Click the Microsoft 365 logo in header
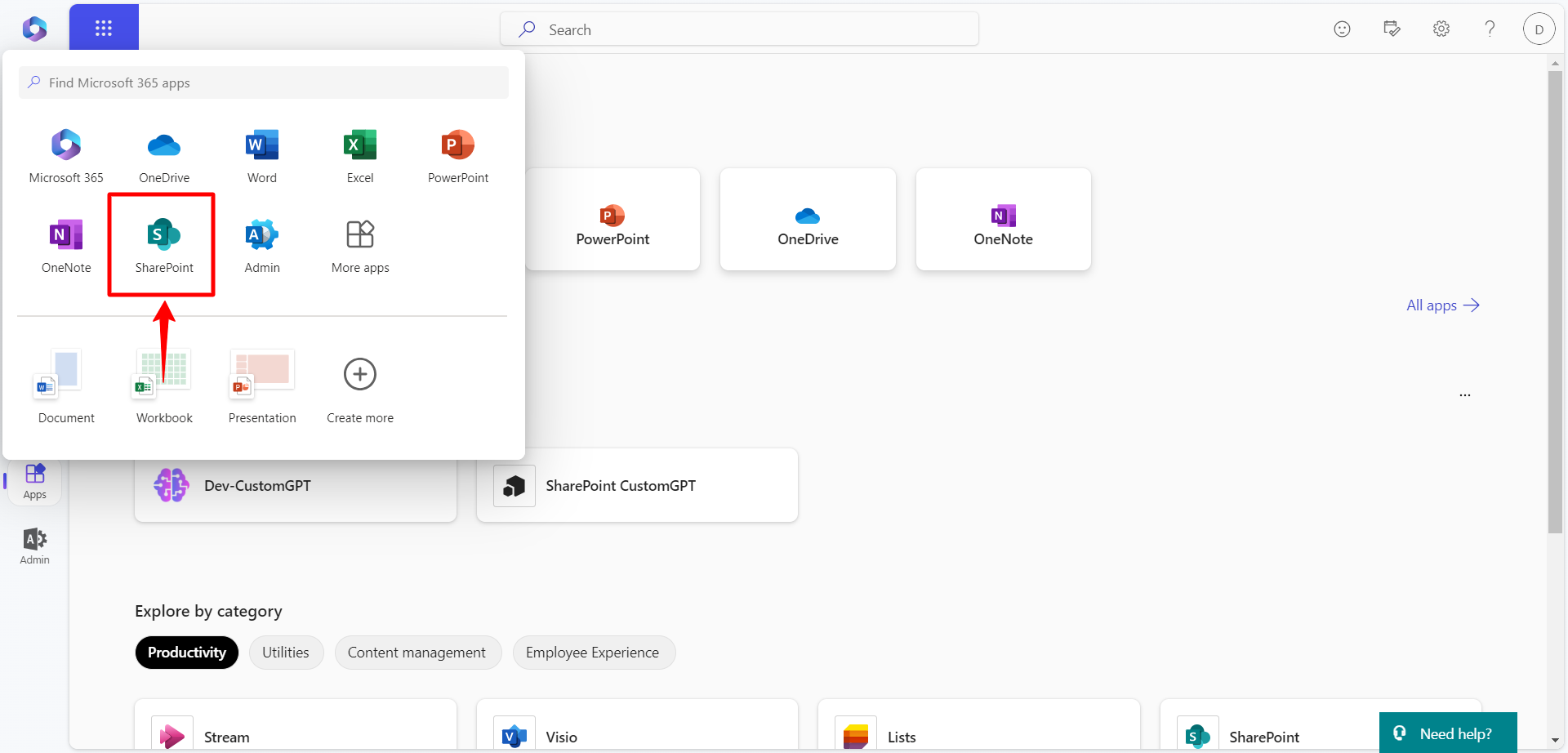Viewport: 1568px width, 753px height. (34, 29)
